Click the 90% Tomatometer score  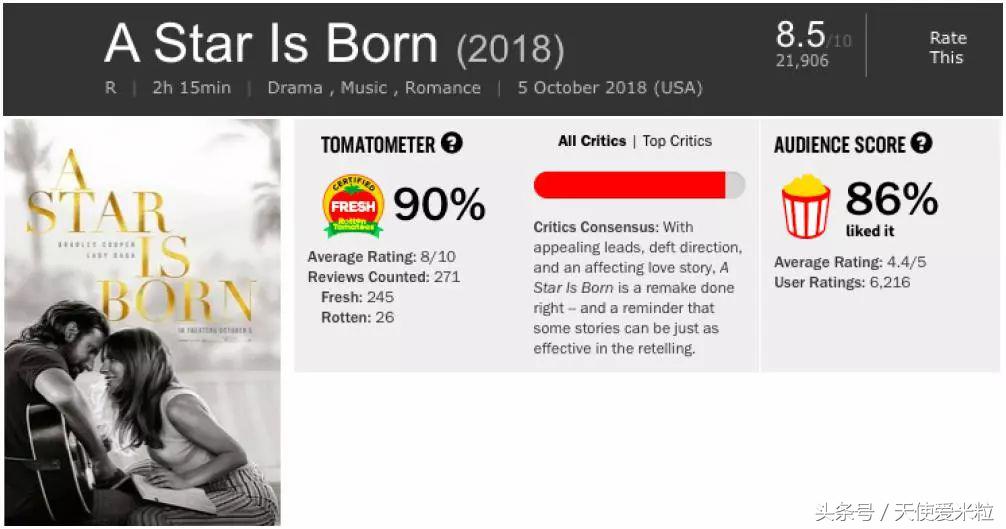[x=439, y=204]
